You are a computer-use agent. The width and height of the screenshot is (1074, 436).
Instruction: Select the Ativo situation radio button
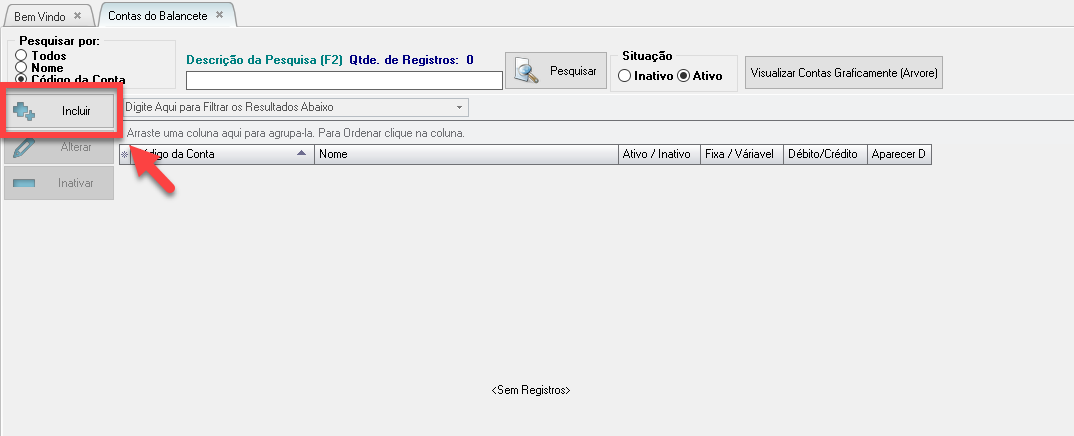click(684, 76)
